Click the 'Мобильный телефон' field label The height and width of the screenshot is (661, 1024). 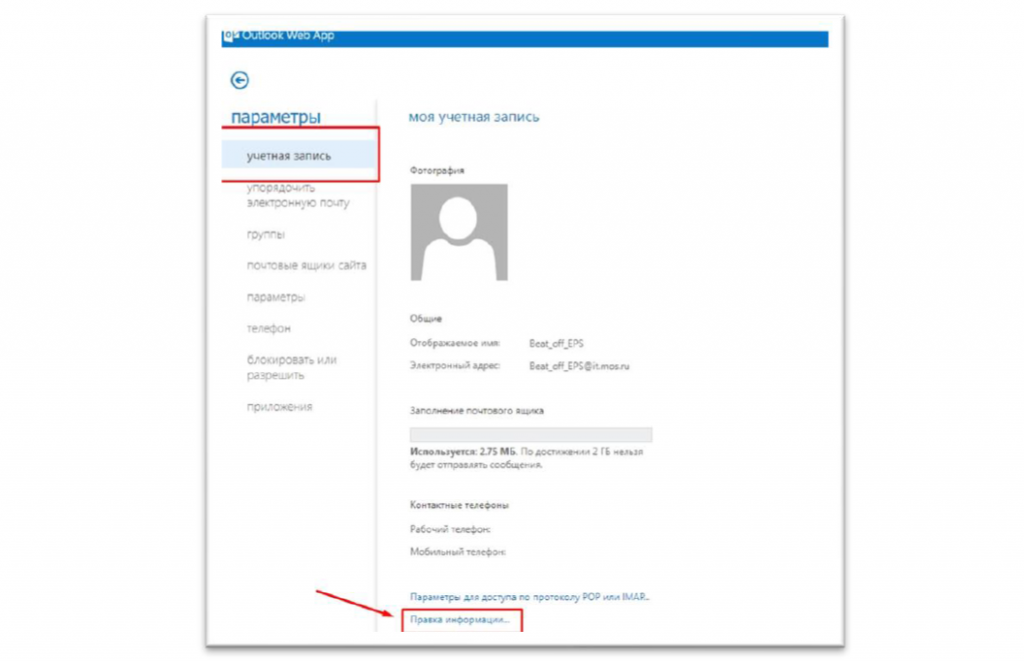pyautogui.click(x=457, y=551)
